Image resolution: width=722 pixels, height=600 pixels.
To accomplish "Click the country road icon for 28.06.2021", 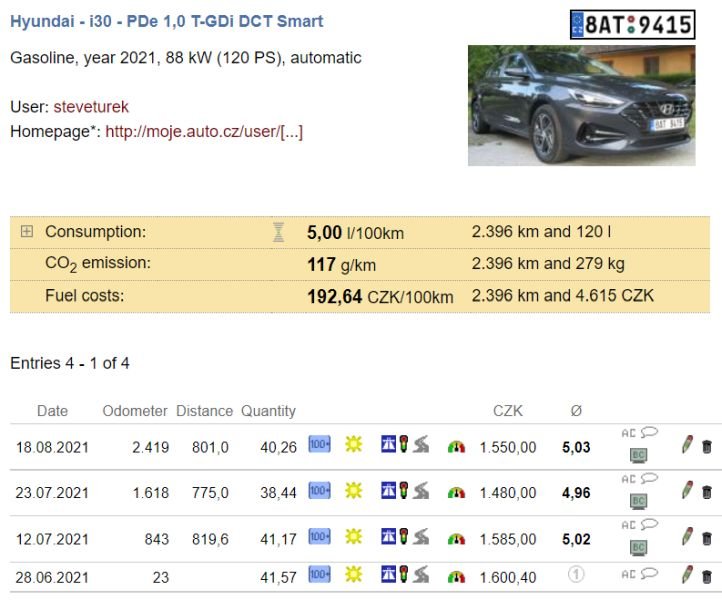I will 421,575.
